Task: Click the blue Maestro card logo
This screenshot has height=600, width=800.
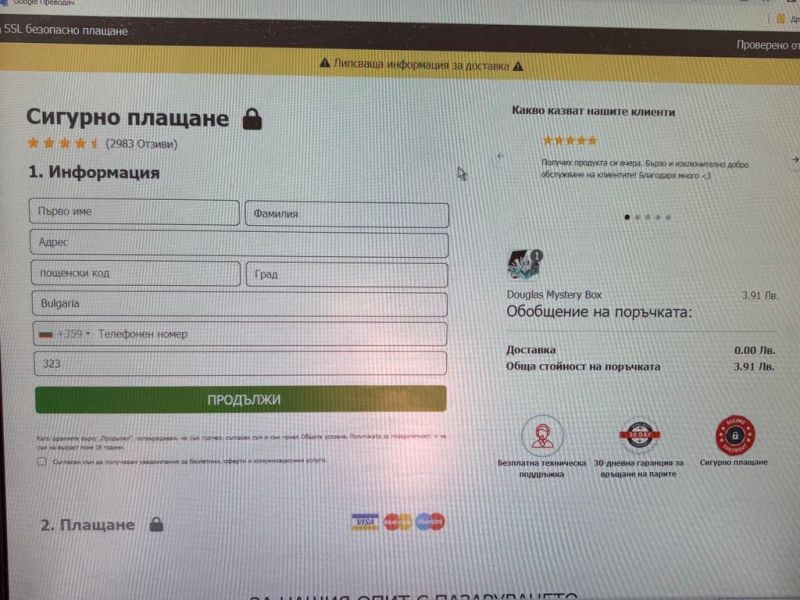Action: point(430,521)
